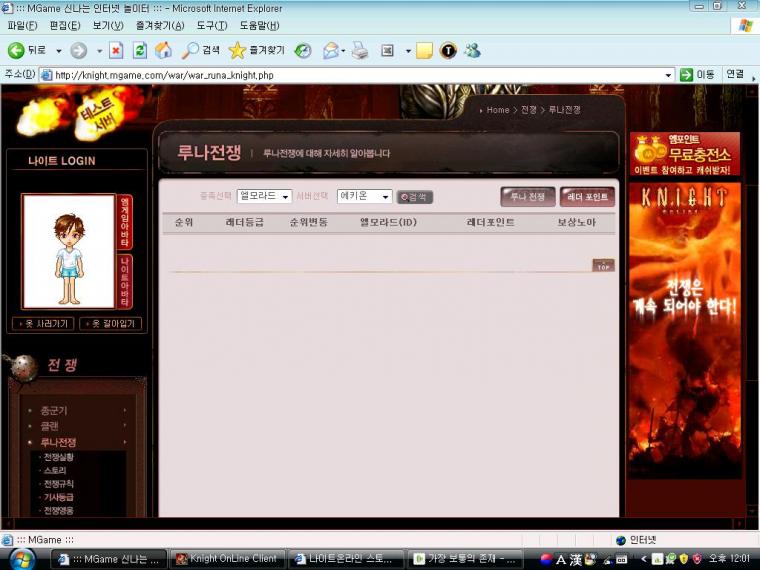Open 루나전쟁 sidebar menu item
The image size is (760, 570).
tap(58, 442)
